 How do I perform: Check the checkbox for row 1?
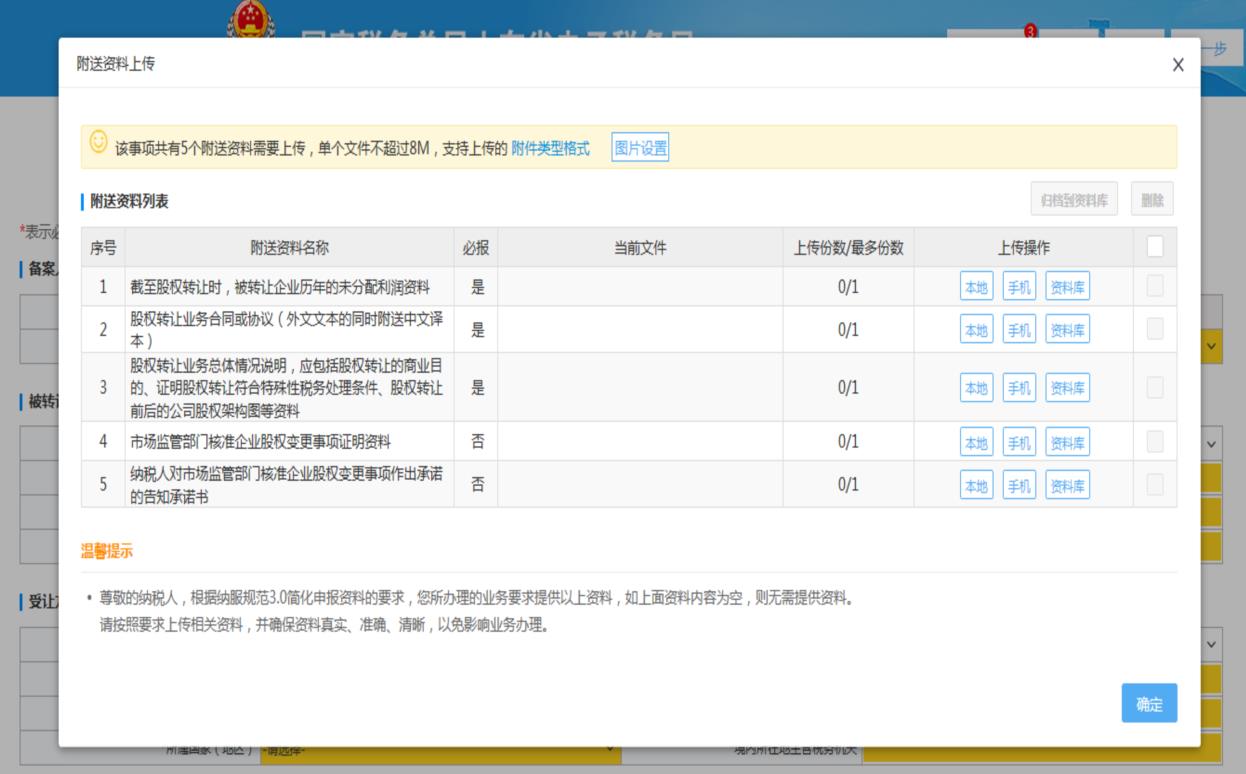pos(1155,287)
